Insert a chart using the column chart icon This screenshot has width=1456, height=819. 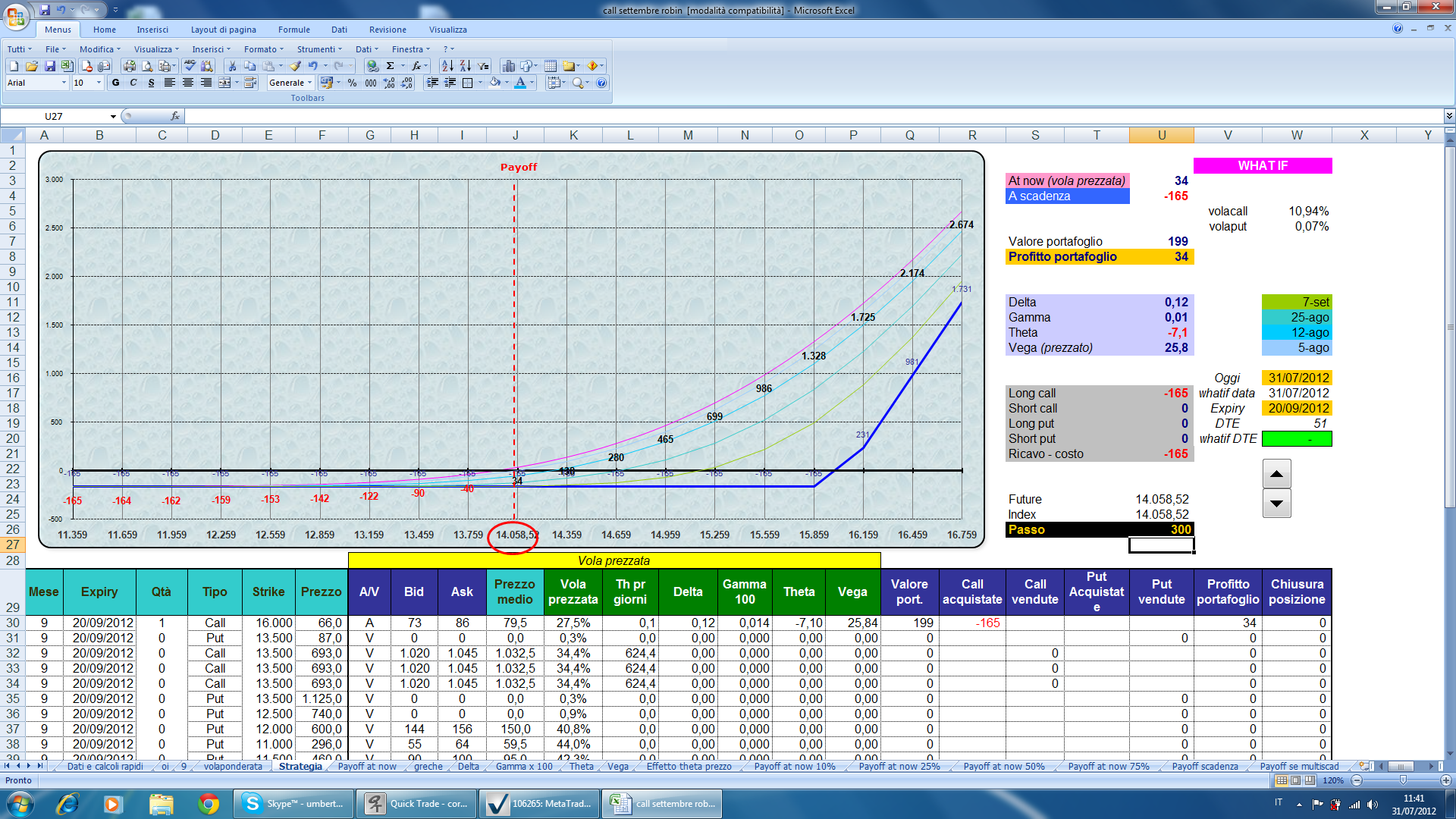point(509,67)
